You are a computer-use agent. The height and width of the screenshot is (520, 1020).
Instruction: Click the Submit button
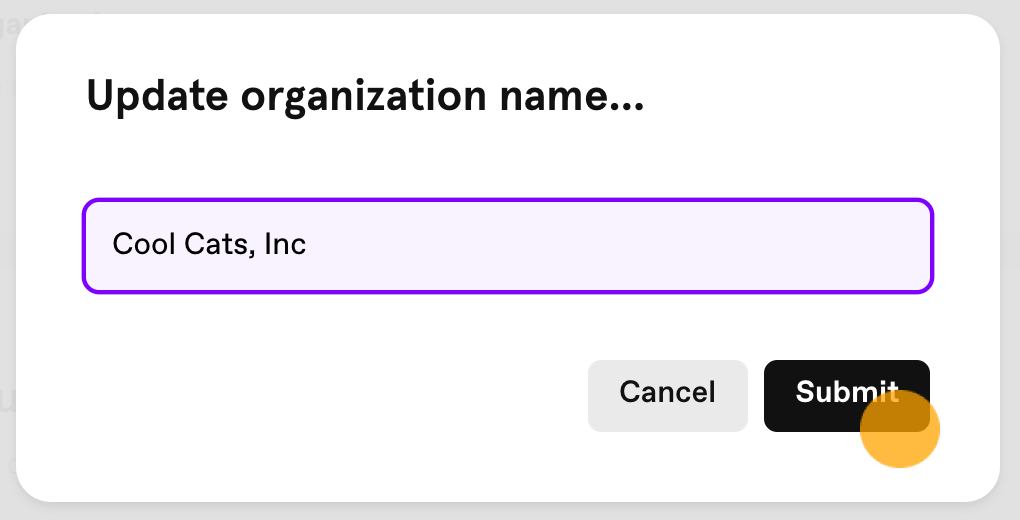pos(846,396)
